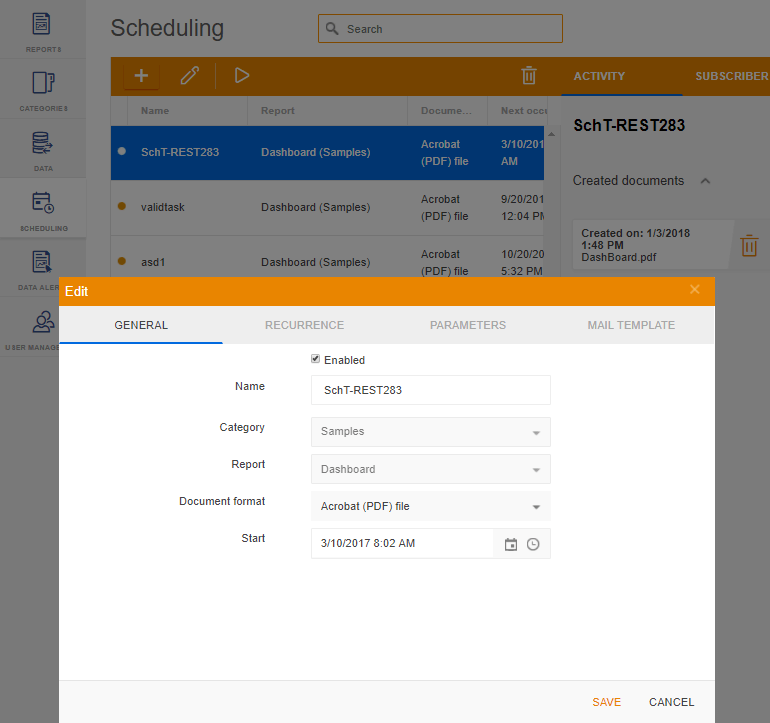Click the Save button
This screenshot has height=723, width=770.
(x=606, y=702)
